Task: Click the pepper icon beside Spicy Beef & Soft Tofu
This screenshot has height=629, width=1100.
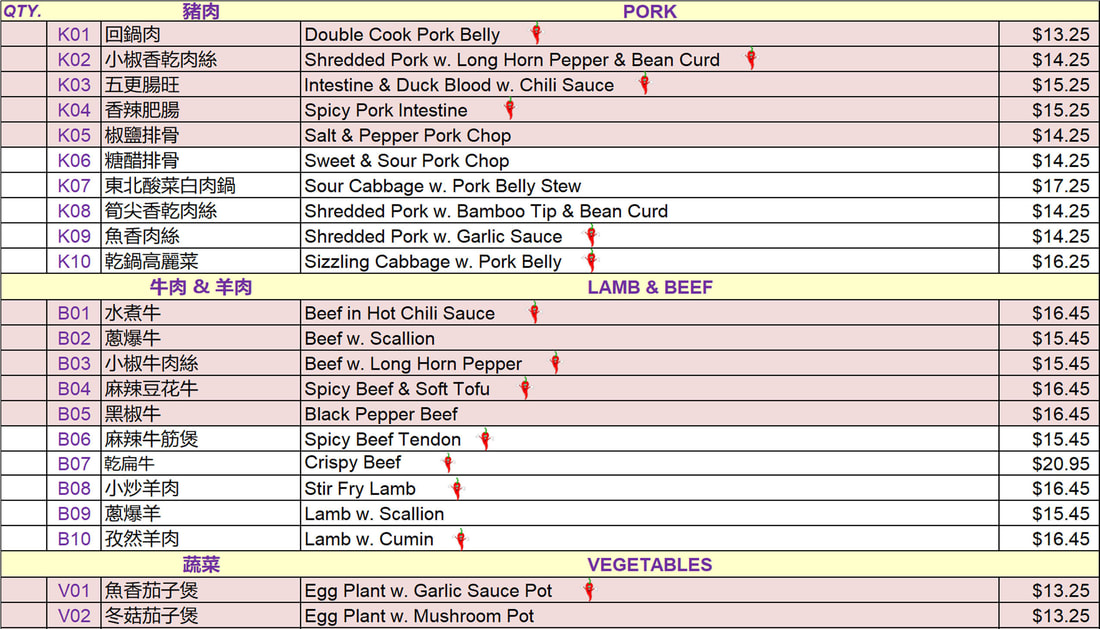Action: 525,388
